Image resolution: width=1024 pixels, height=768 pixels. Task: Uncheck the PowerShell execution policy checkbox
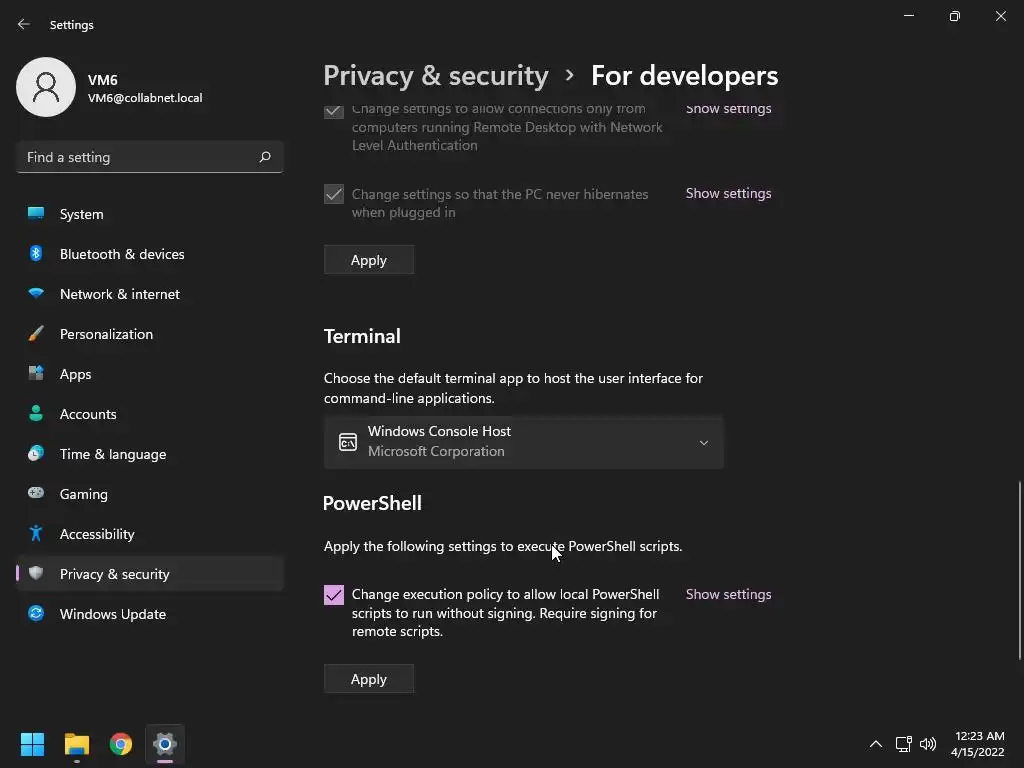[334, 595]
